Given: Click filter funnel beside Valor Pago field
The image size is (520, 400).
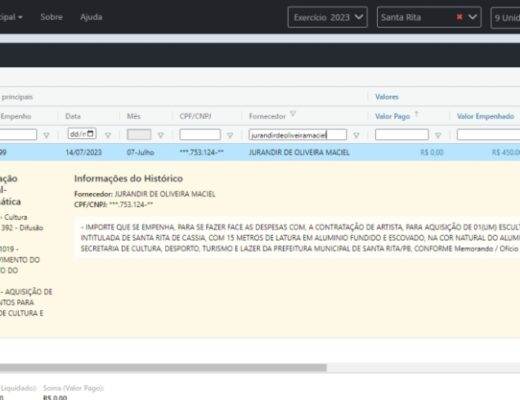Looking at the screenshot, I should (438, 135).
